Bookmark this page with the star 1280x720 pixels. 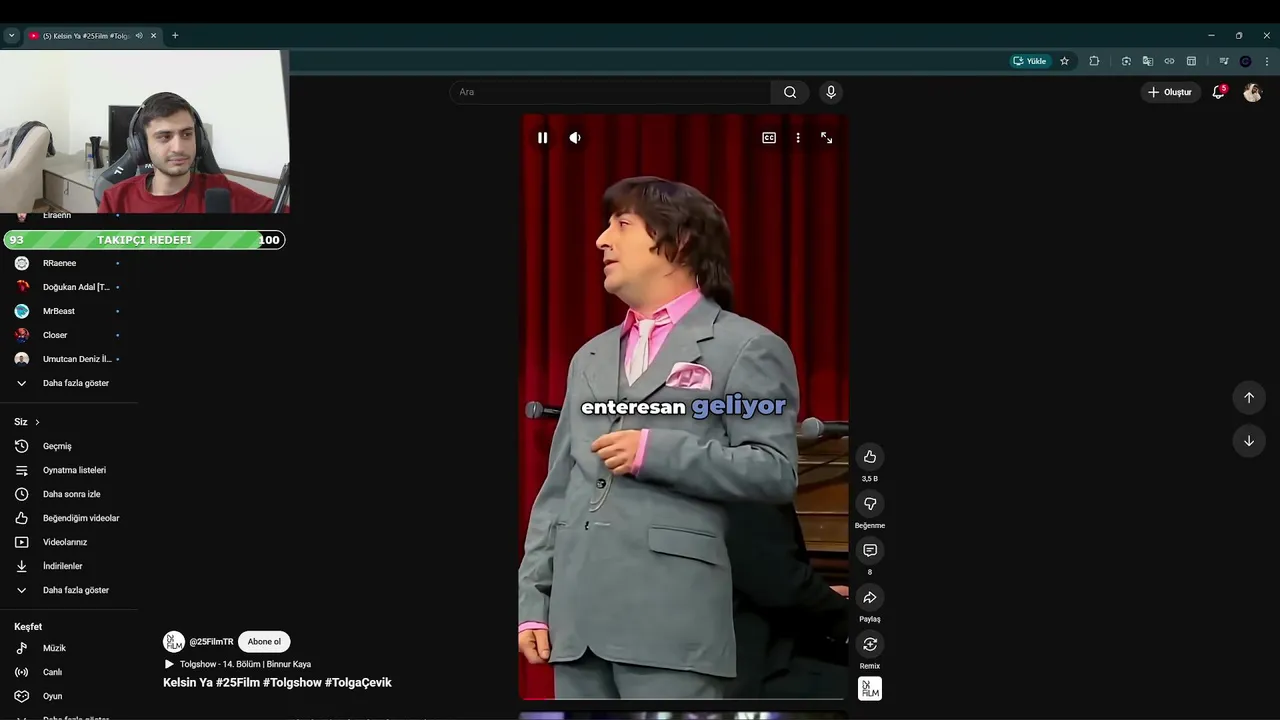[x=1064, y=61]
